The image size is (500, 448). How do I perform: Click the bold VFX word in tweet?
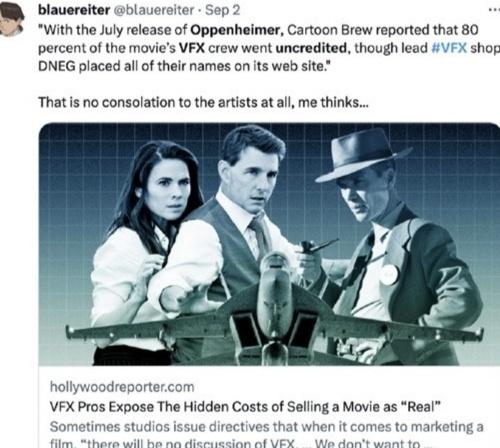point(192,48)
